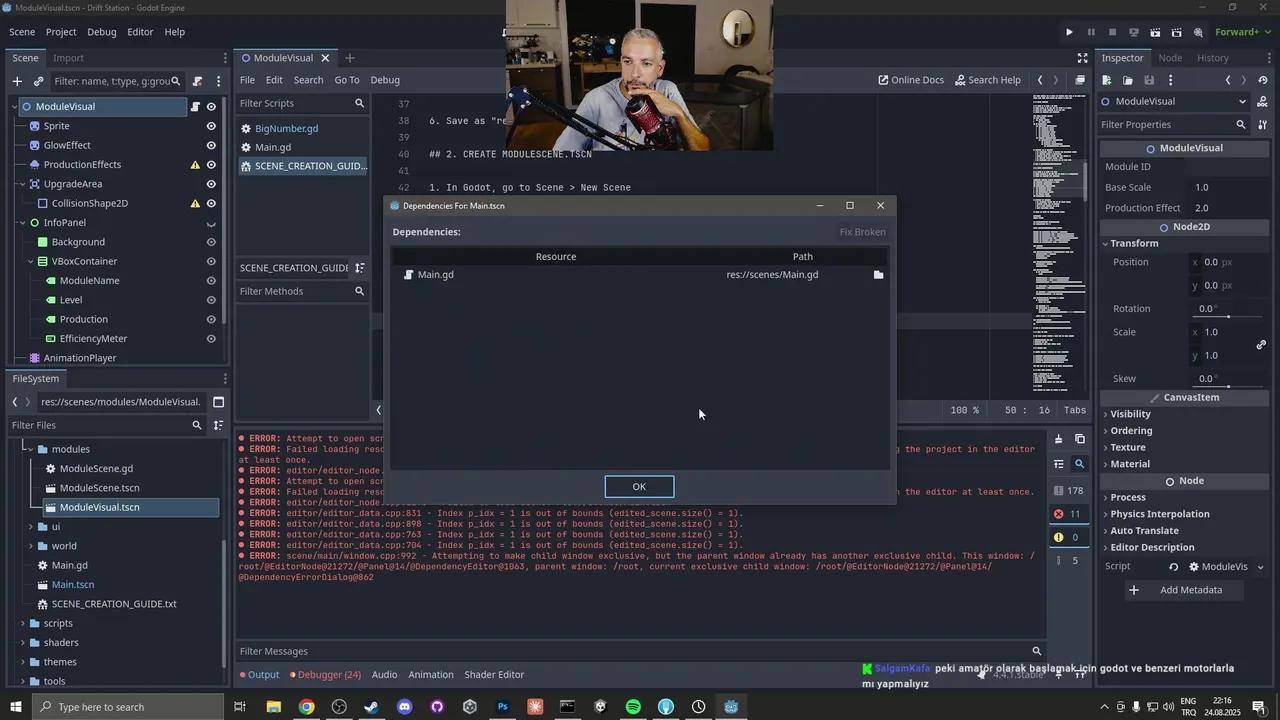Copy the output log selection
The width and height of the screenshot is (1280, 720).
(1080, 439)
